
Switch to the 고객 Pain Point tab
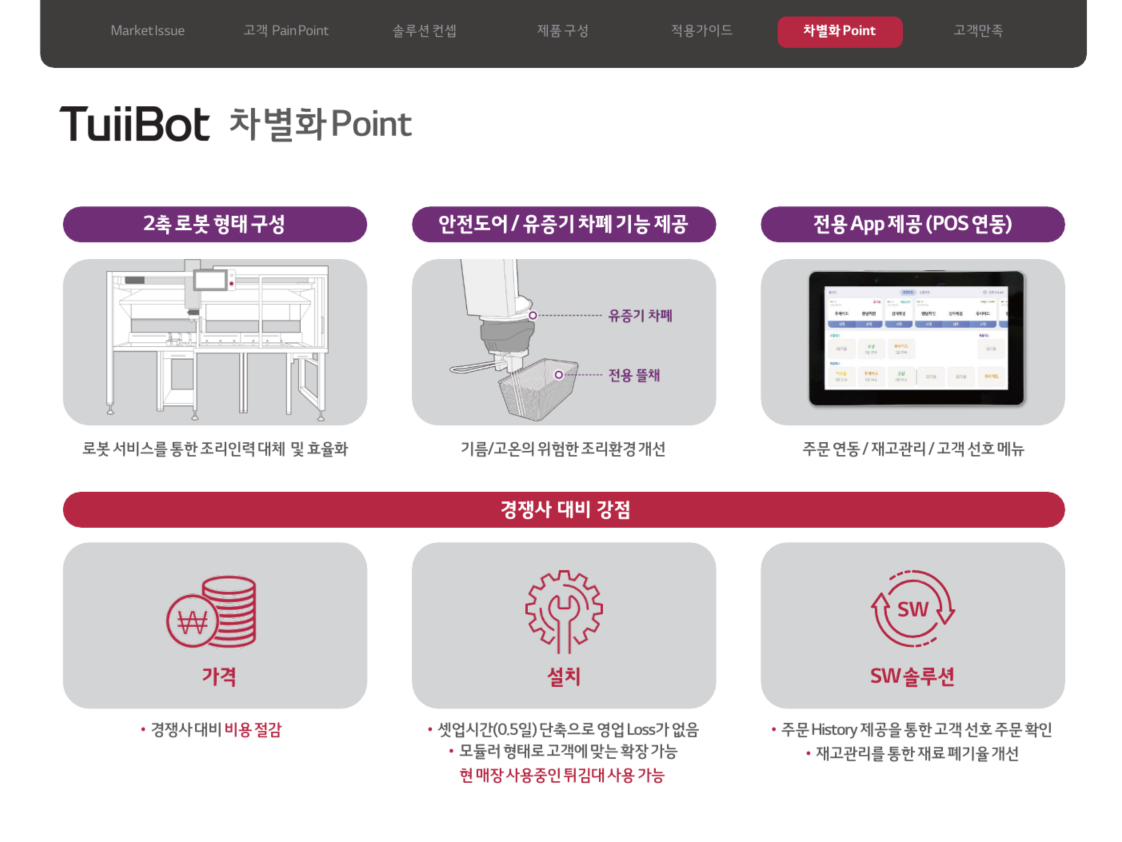tap(286, 31)
